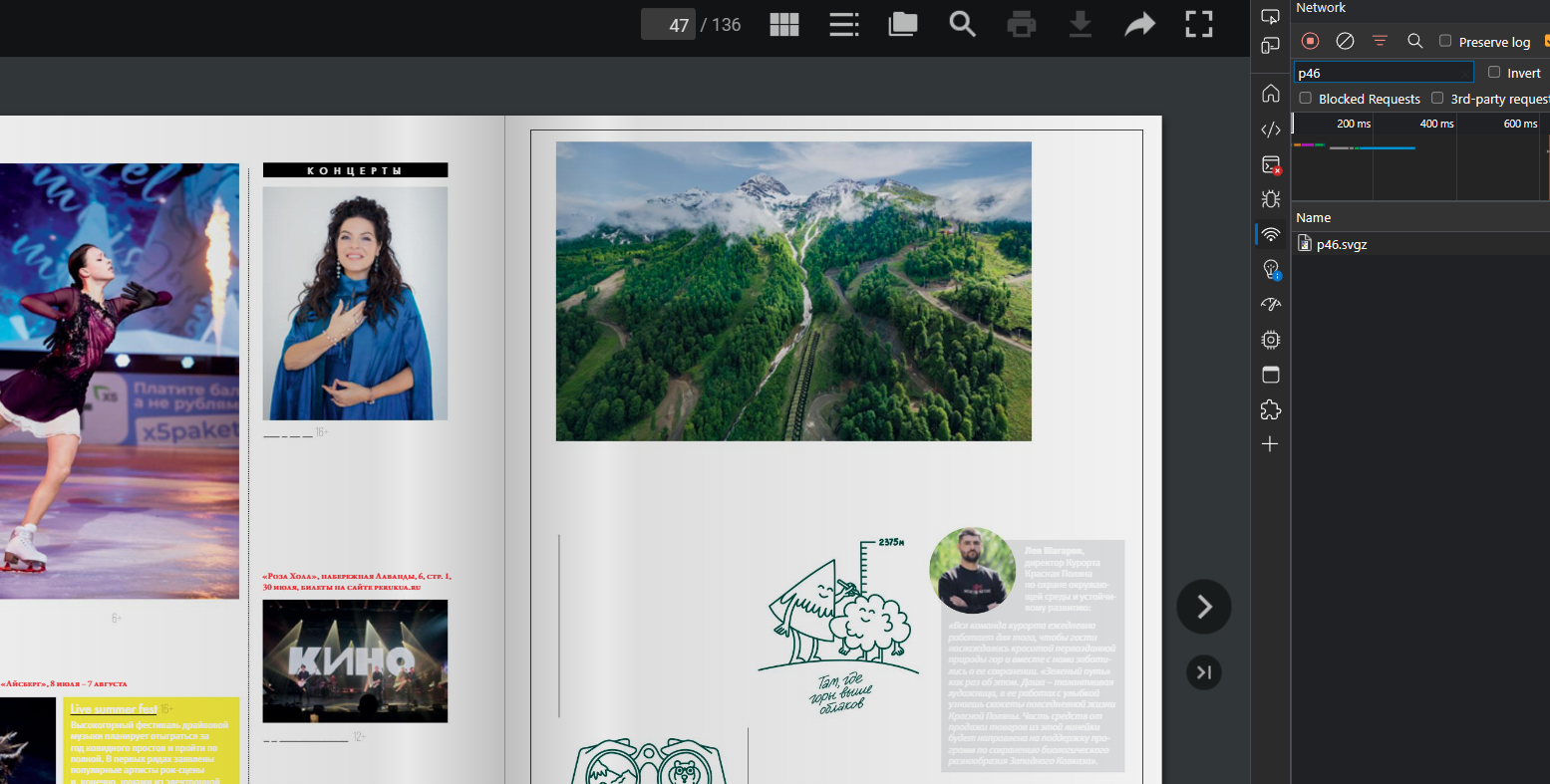
Task: Clear the network log
Action: (x=1345, y=41)
